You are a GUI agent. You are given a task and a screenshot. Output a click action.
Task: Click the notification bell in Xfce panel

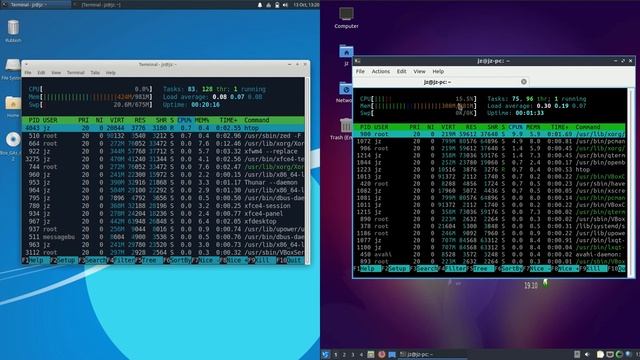(x=260, y=5)
